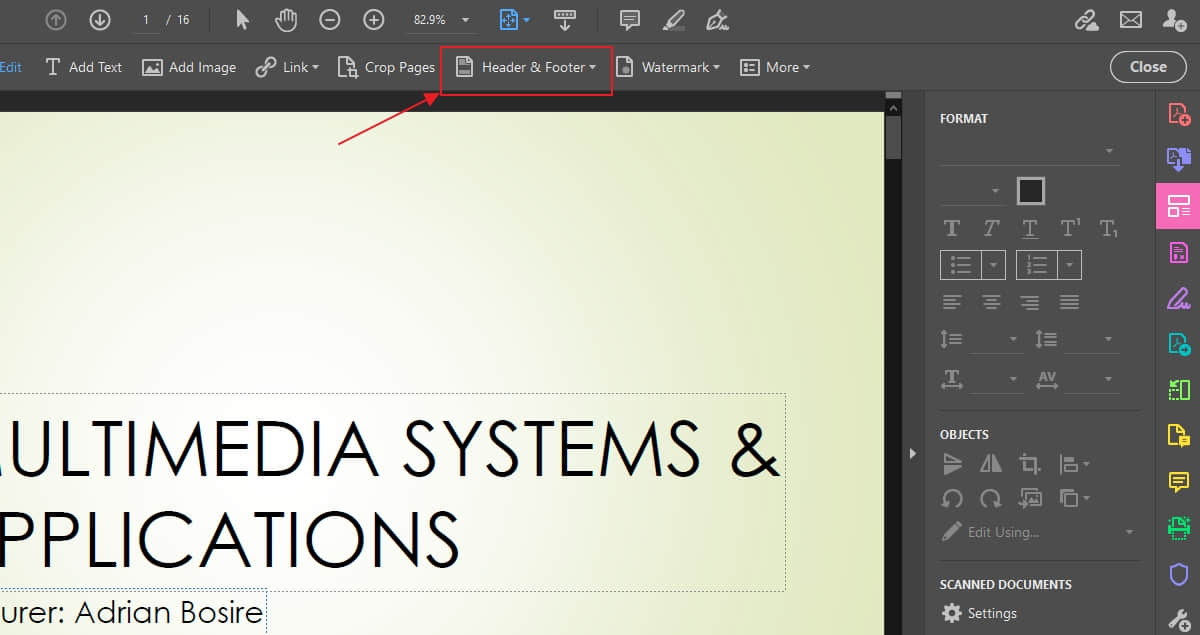This screenshot has height=635, width=1200.
Task: Expand the numbered list style arrow
Action: [1070, 265]
